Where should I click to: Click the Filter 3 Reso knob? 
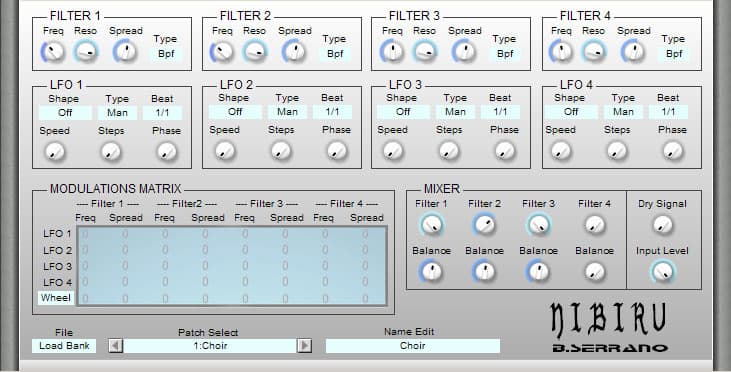(424, 51)
